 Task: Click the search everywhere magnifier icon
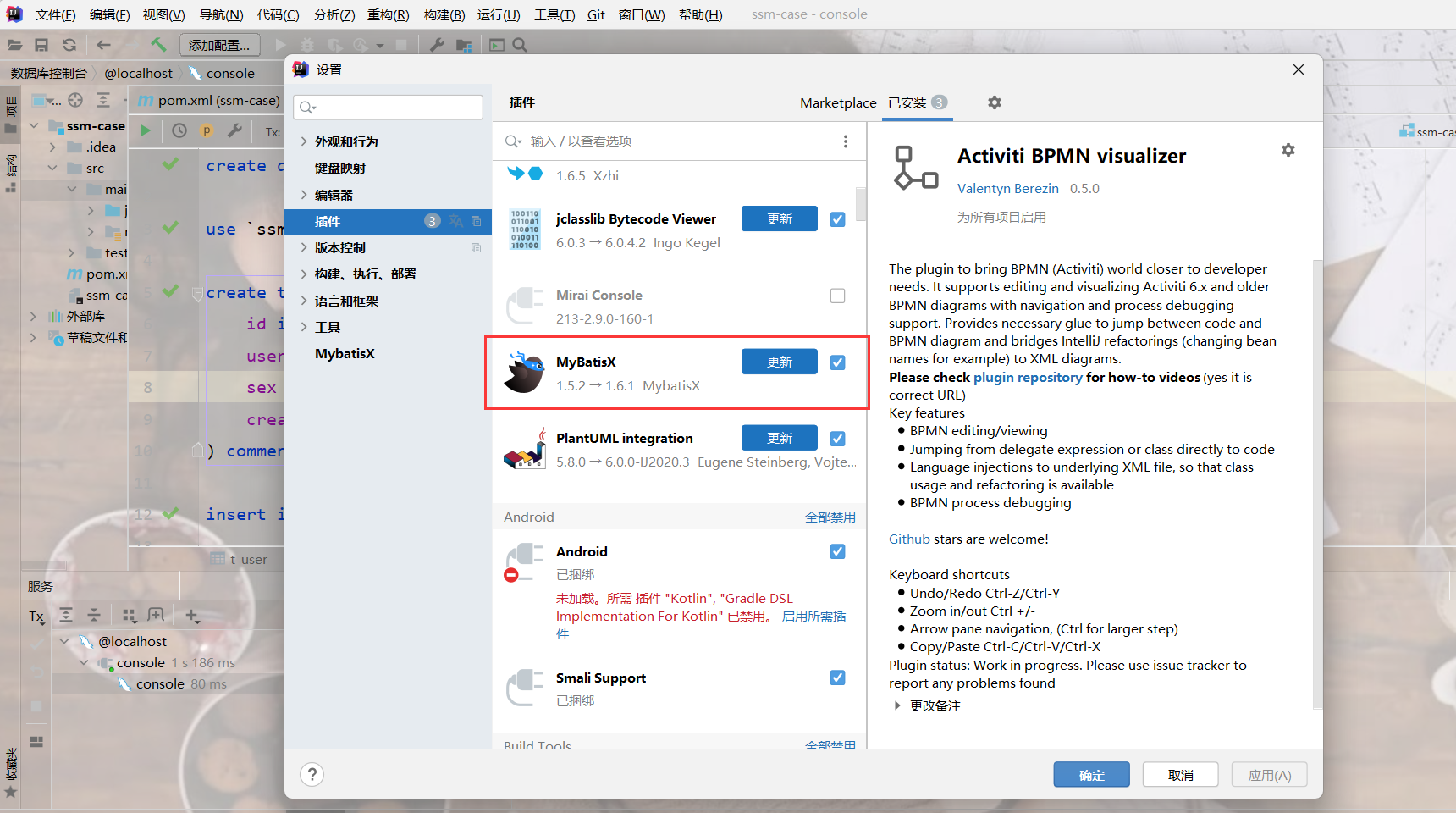pos(520,45)
